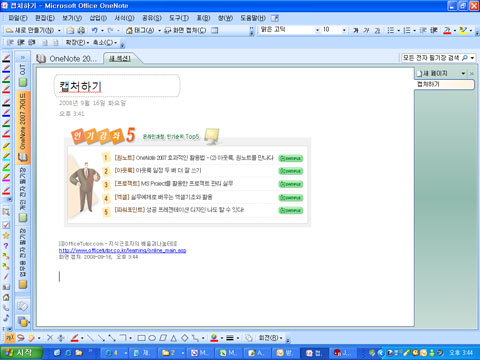
Task: Click the Windows 시작 start button
Action: pyautogui.click(x=22, y=352)
